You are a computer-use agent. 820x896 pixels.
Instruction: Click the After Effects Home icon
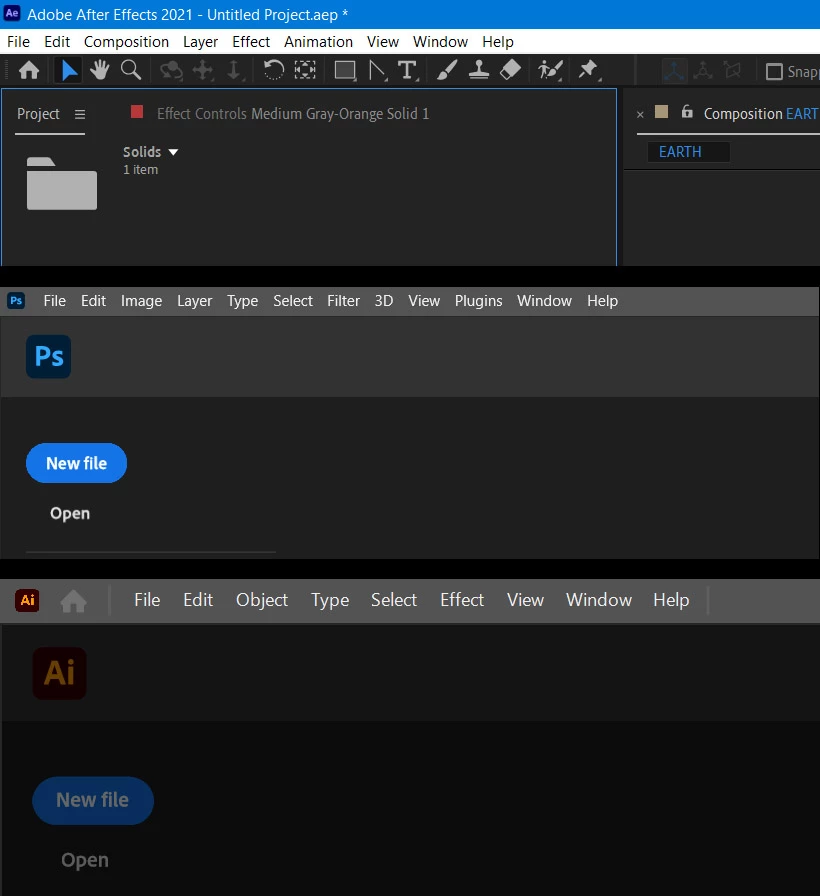pos(29,71)
